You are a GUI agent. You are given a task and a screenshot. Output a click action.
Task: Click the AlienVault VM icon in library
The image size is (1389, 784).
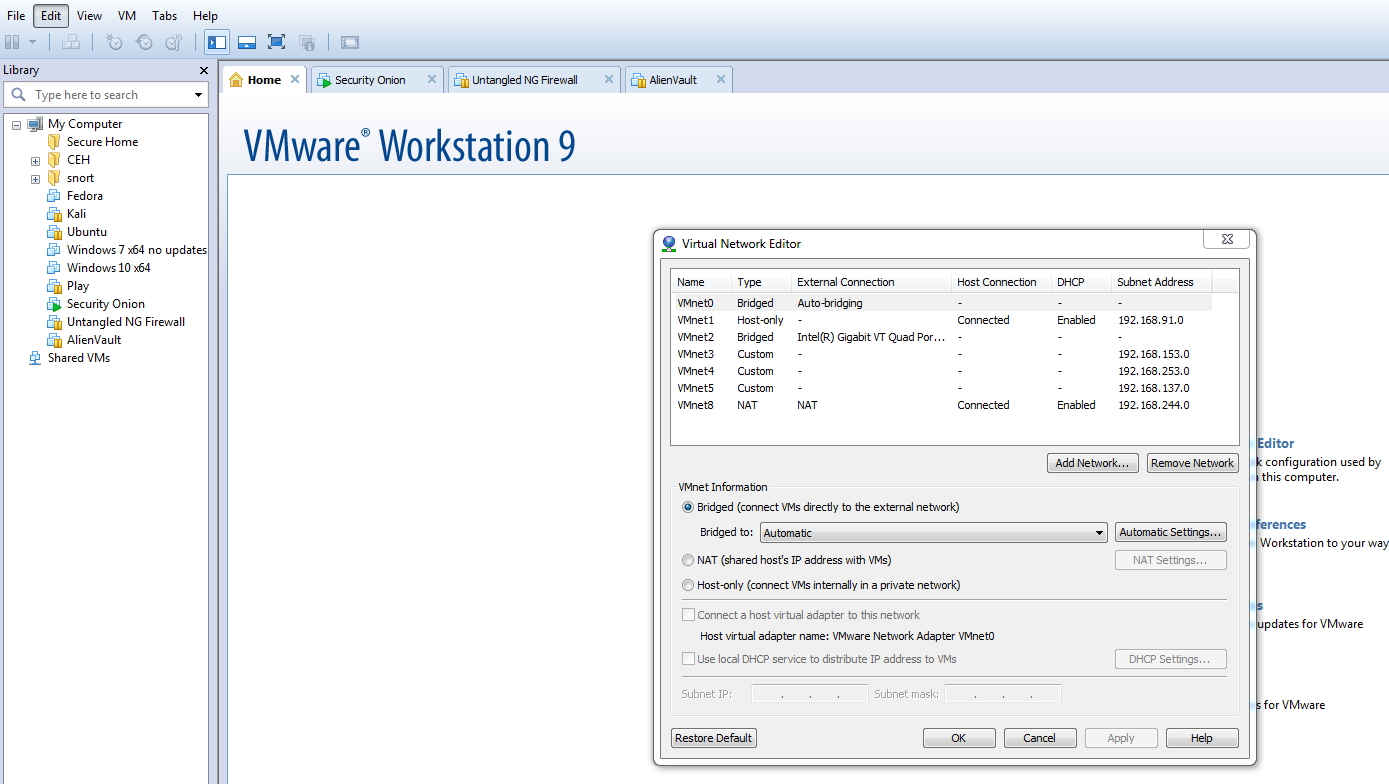coord(54,340)
